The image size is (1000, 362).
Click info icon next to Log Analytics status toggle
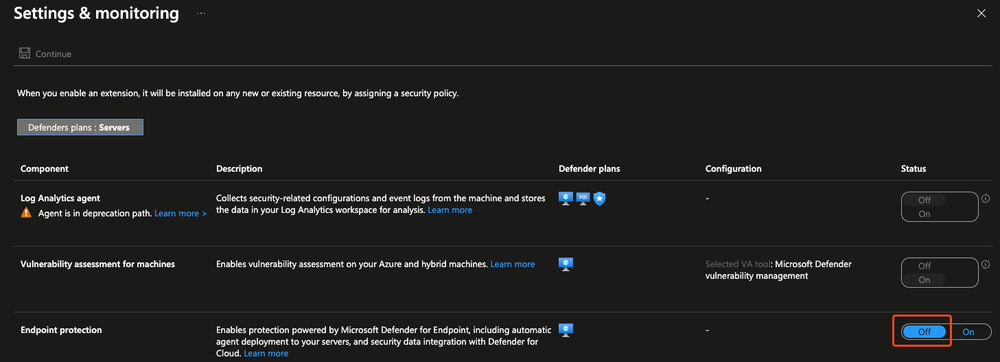coord(986,199)
